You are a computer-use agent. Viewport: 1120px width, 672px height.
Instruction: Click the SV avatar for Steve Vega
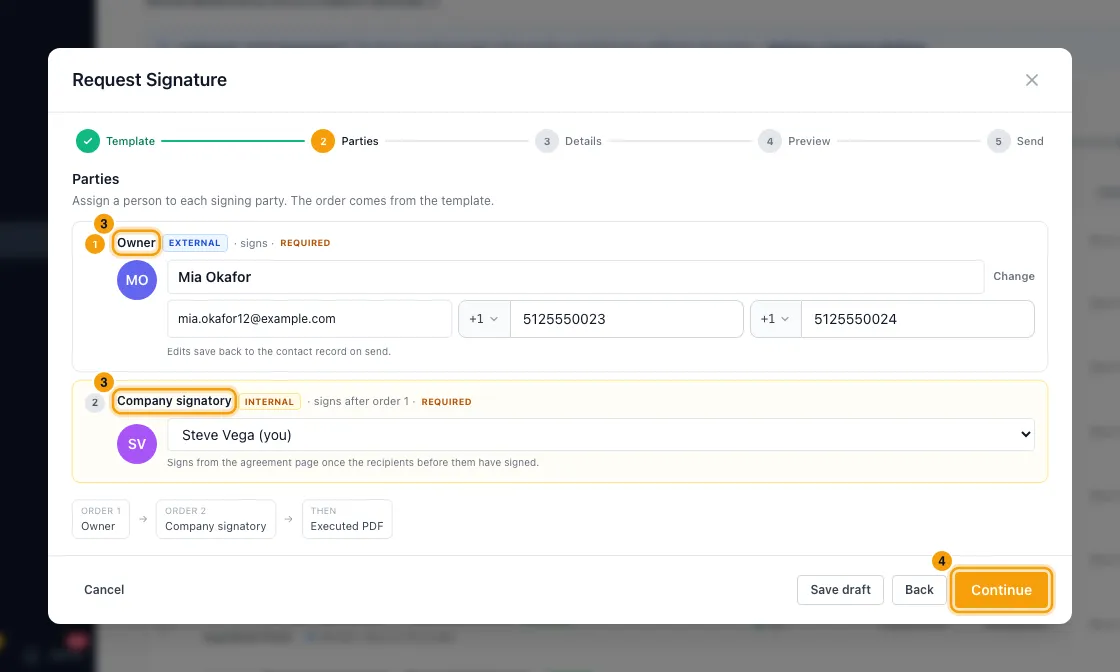point(137,444)
